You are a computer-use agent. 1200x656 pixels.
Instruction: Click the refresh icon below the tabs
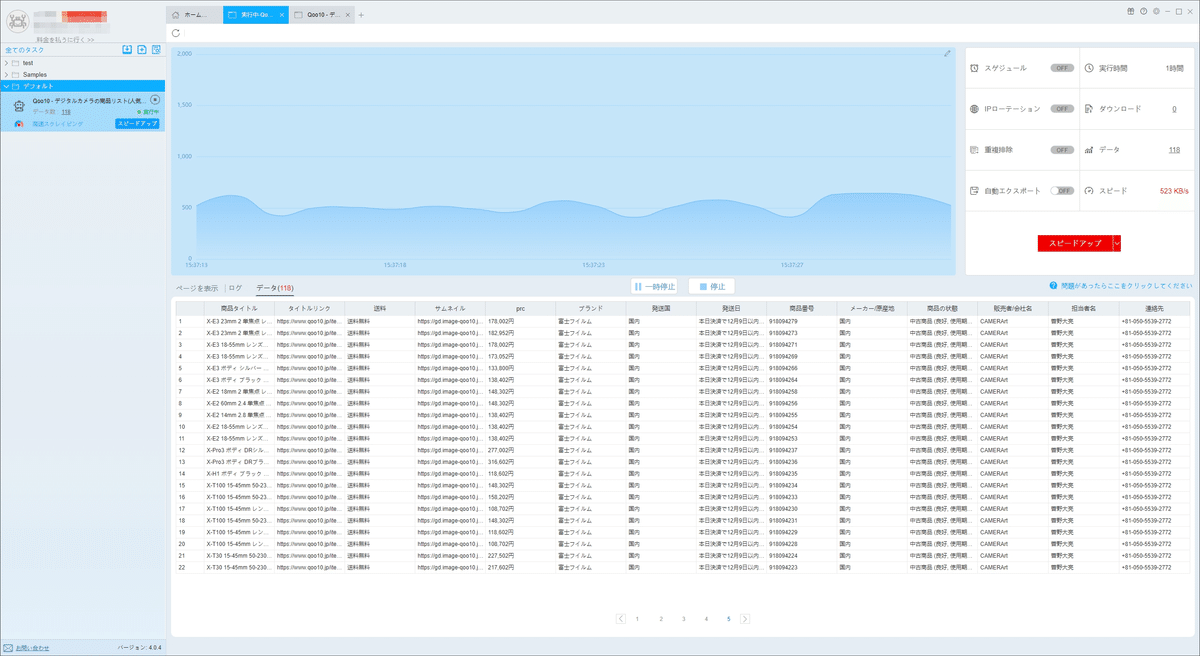(x=176, y=33)
